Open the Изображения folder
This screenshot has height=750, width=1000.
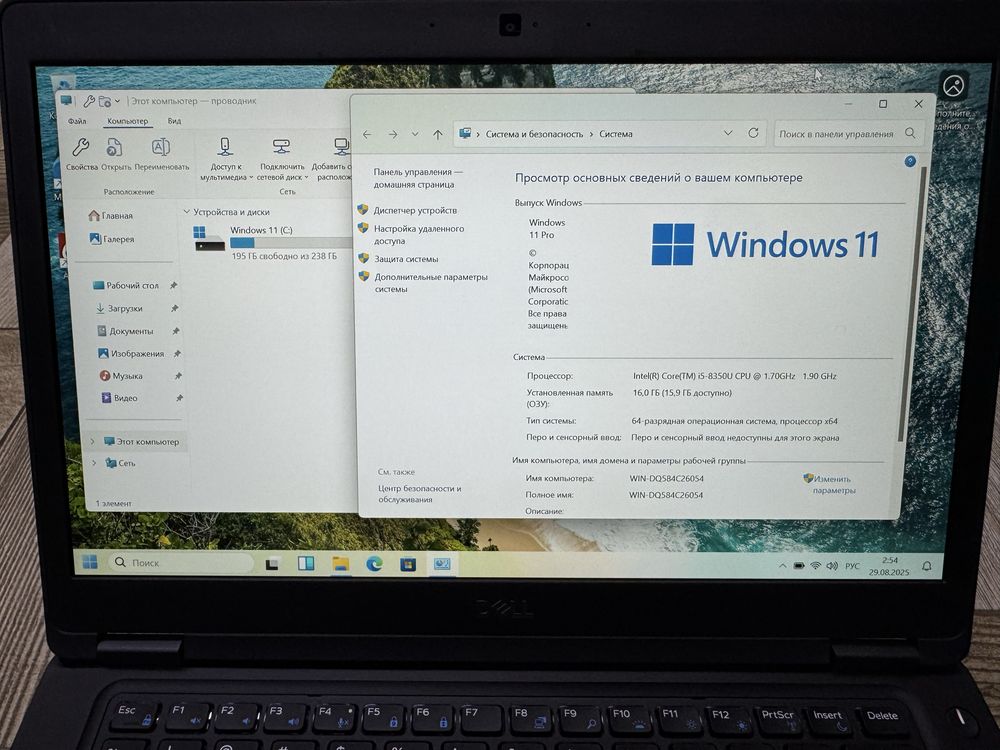[131, 353]
